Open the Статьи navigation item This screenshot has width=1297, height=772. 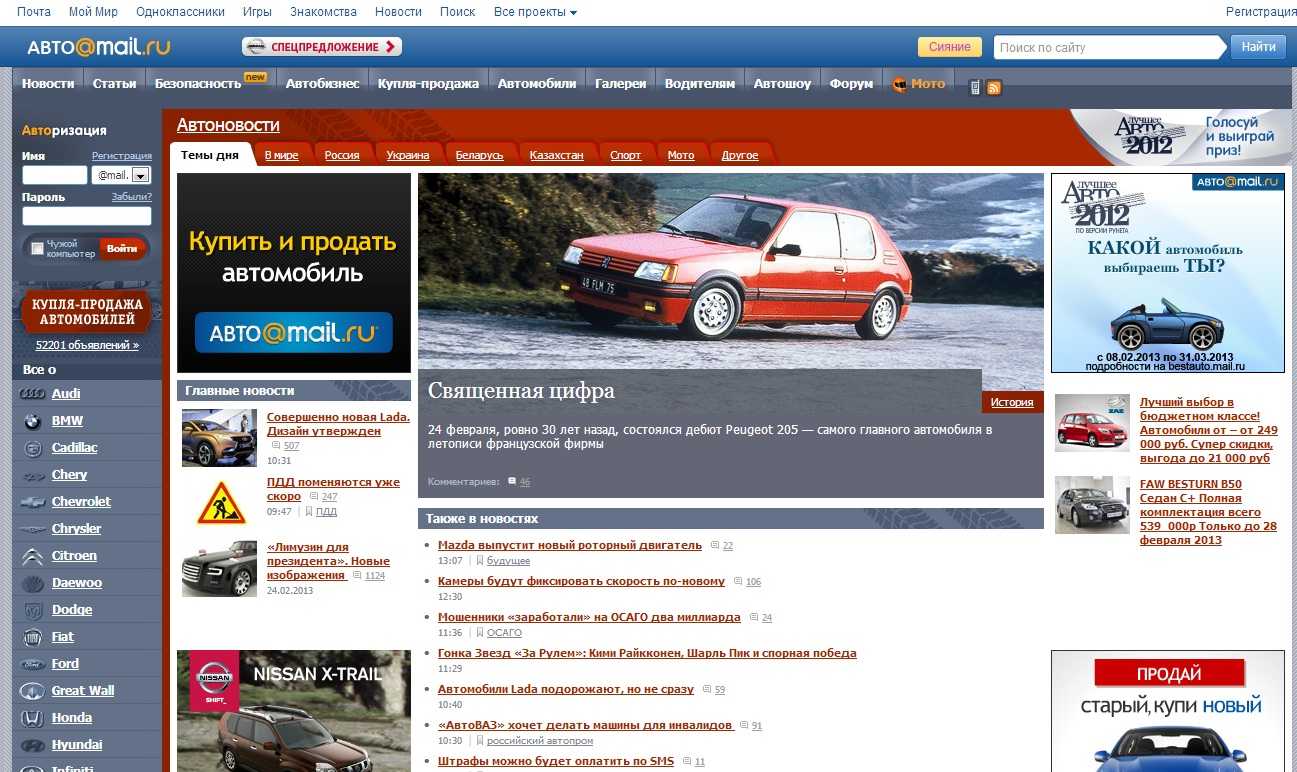[x=114, y=84]
